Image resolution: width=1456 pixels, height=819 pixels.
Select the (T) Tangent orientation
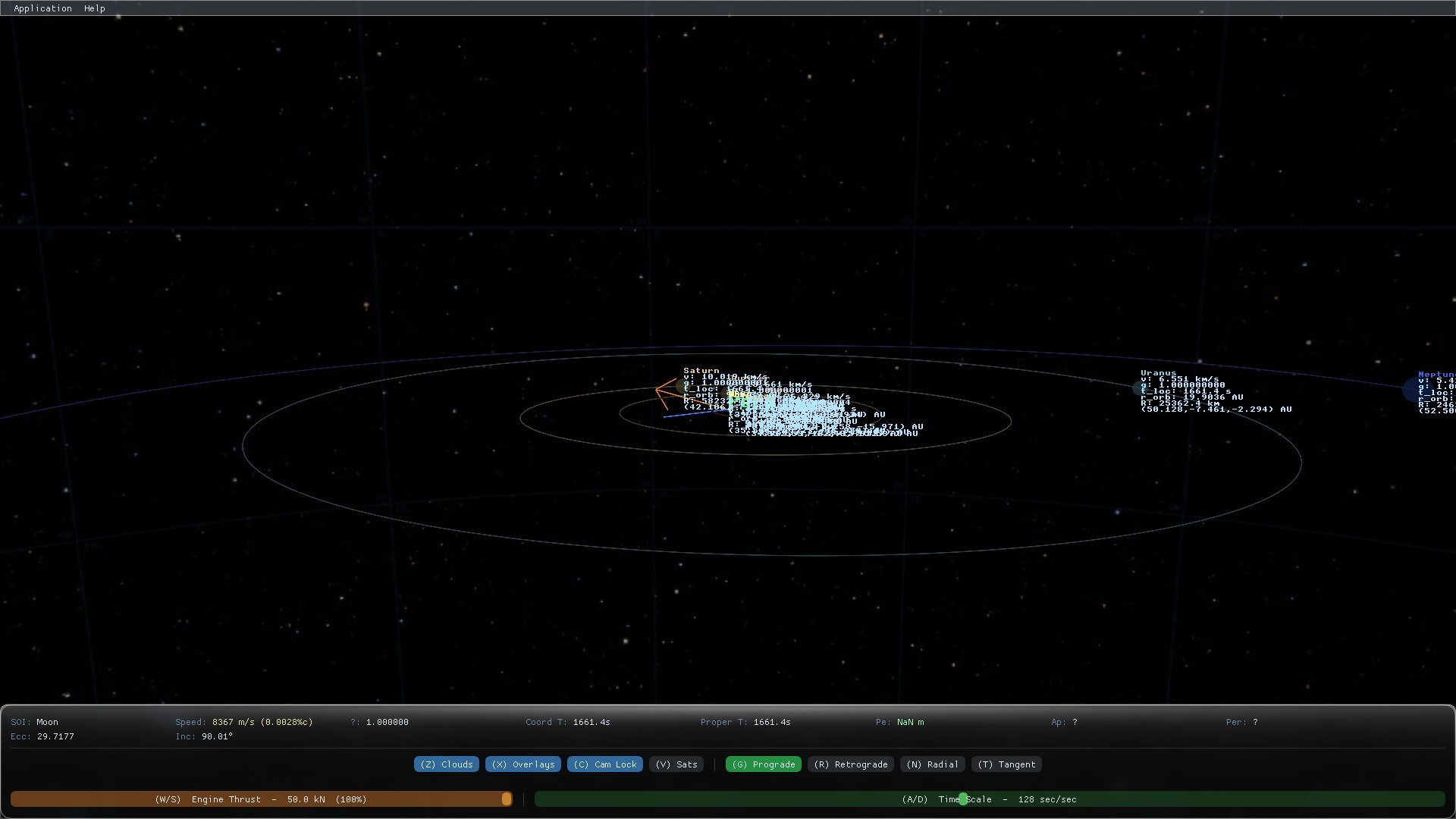coord(1006,764)
